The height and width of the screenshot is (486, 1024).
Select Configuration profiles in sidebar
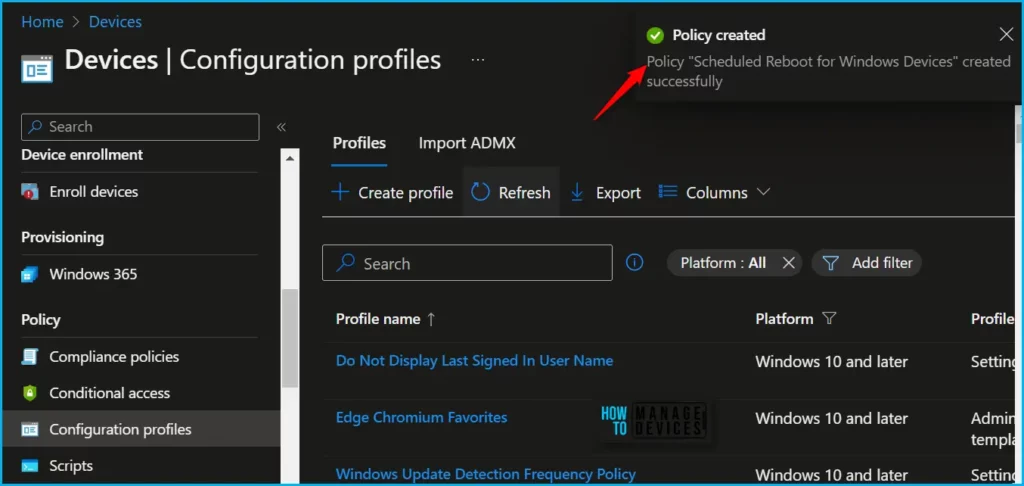pos(141,429)
